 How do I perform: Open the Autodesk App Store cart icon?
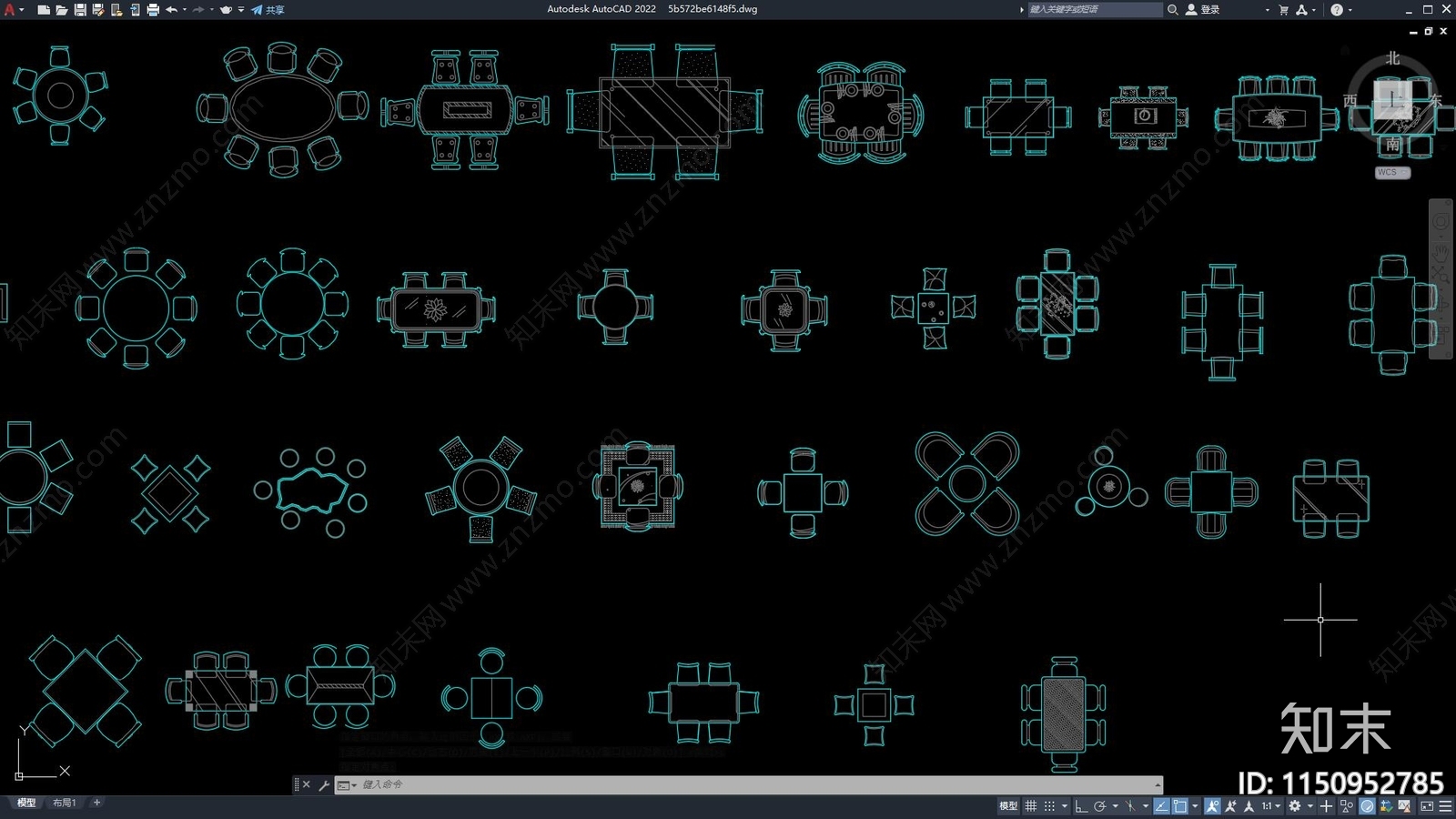[x=1283, y=10]
